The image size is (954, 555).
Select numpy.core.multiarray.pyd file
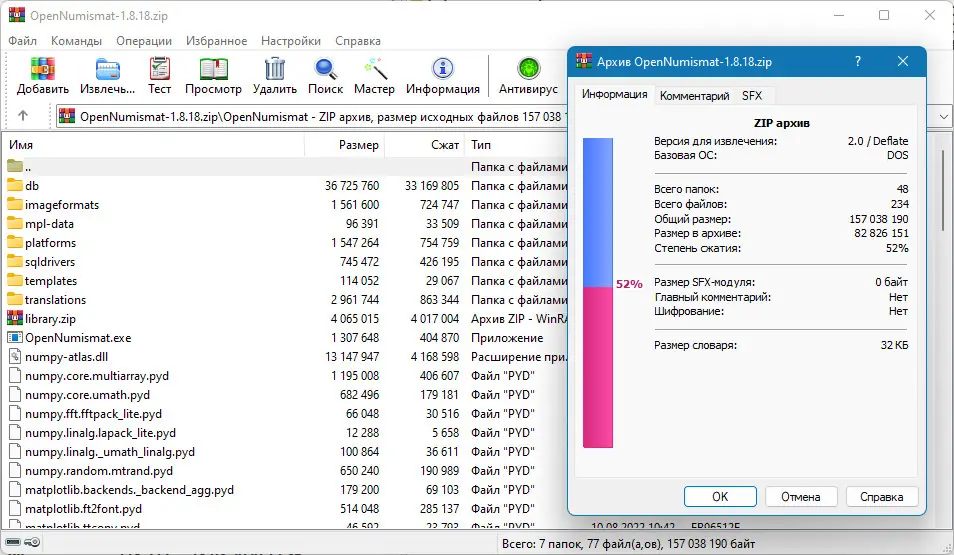97,375
